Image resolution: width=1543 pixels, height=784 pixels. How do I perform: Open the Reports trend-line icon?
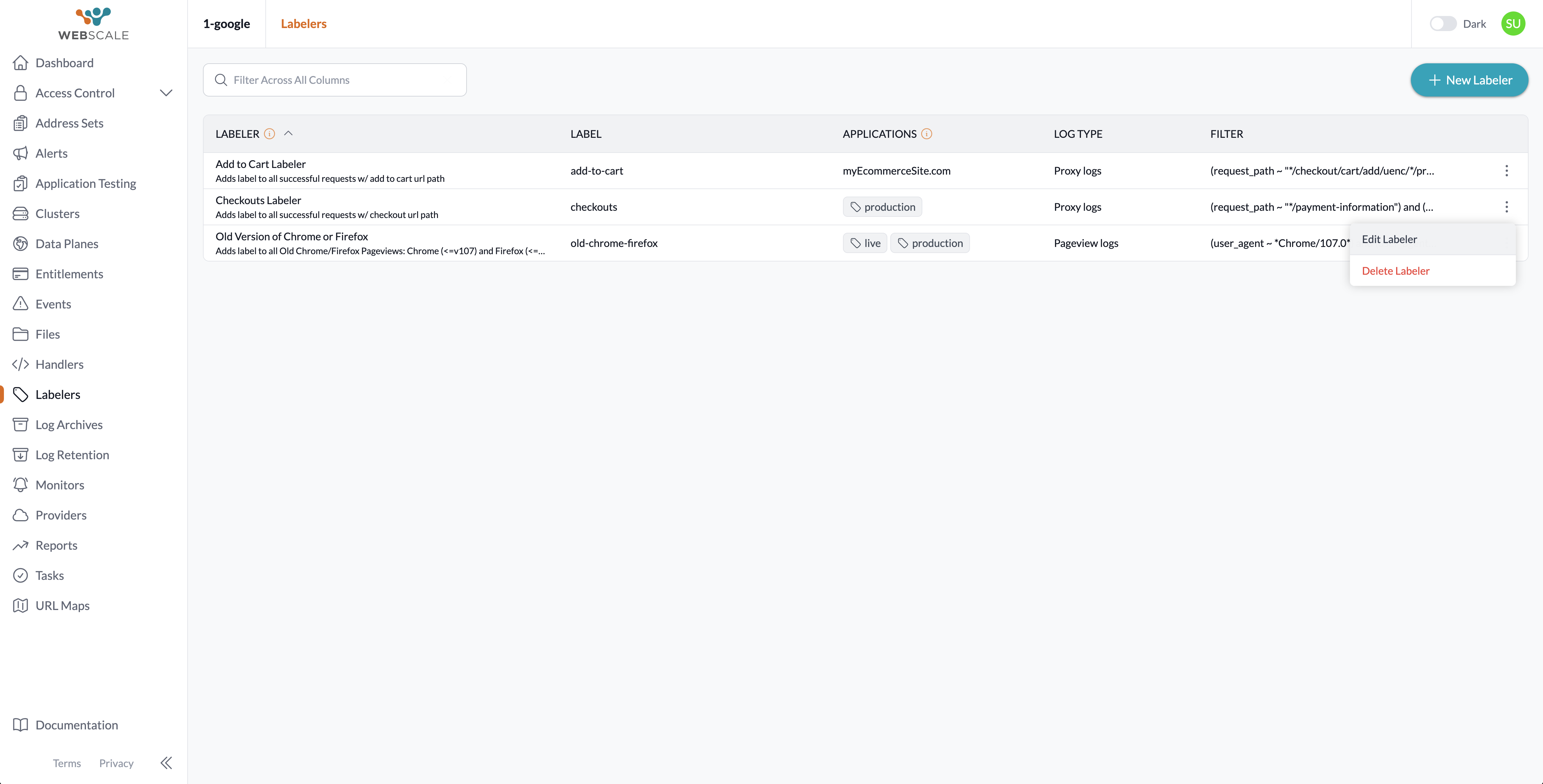(x=21, y=545)
